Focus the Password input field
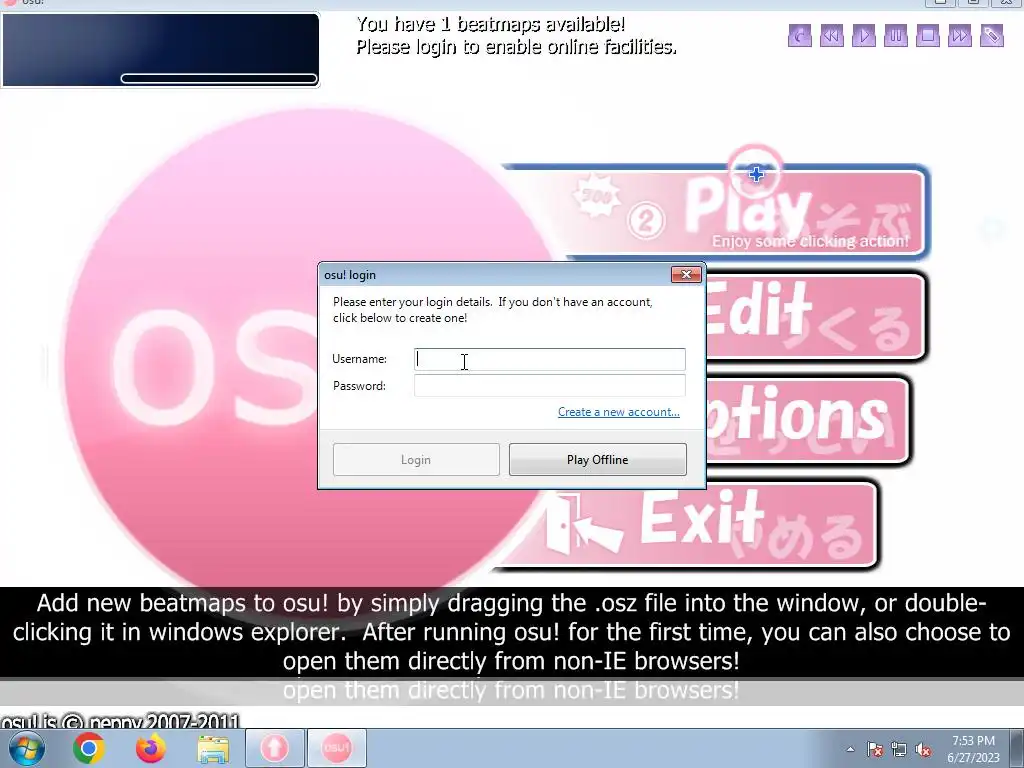 pos(550,385)
